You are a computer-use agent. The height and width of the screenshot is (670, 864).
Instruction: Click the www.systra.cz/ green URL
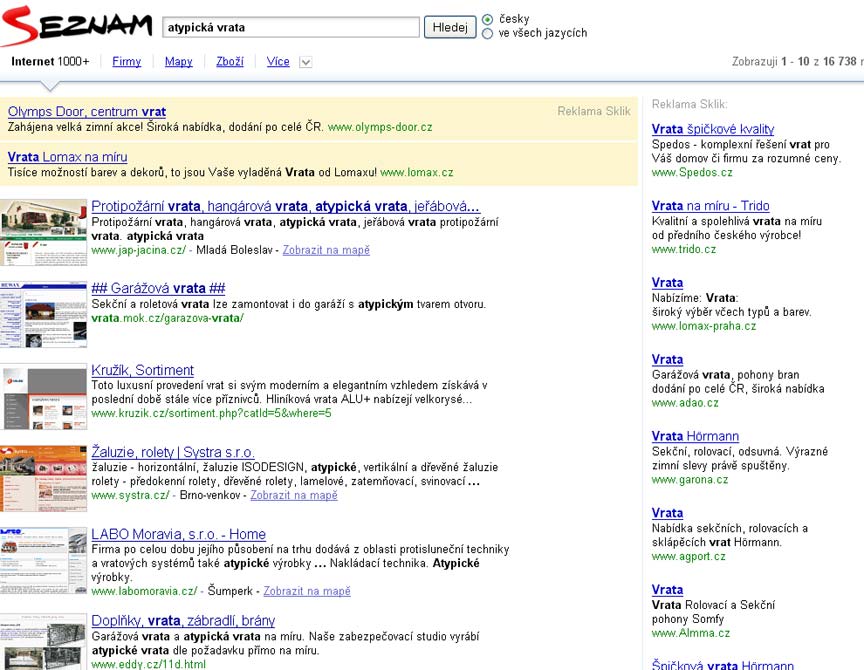pyautogui.click(x=131, y=495)
